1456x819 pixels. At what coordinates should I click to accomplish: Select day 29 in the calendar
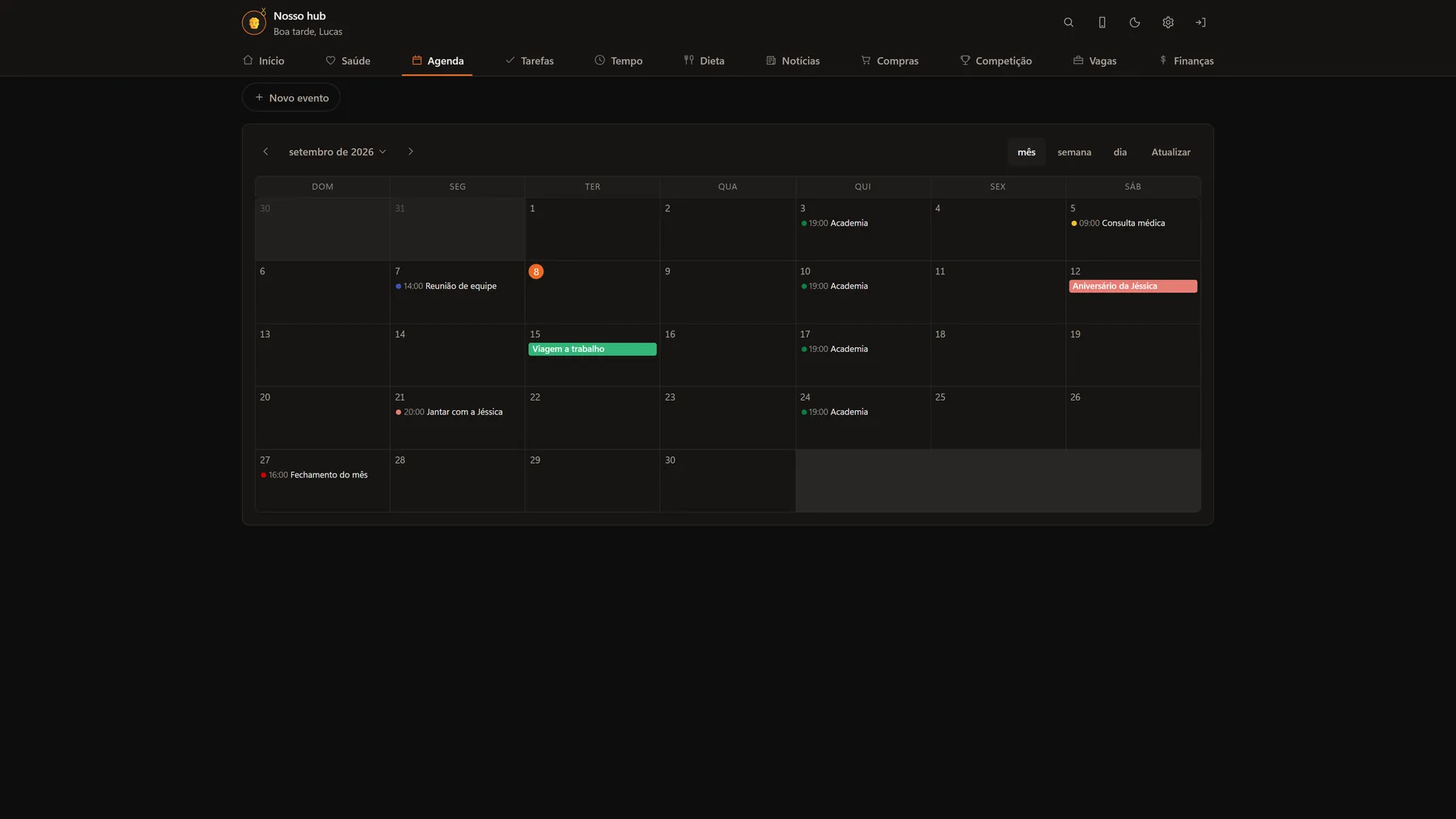point(592,481)
